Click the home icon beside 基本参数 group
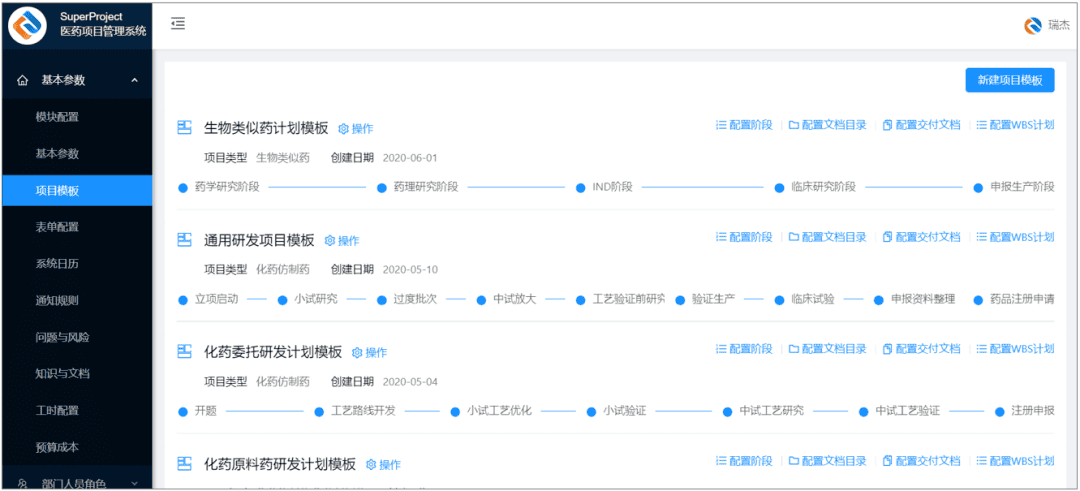1080x491 pixels. [x=23, y=81]
